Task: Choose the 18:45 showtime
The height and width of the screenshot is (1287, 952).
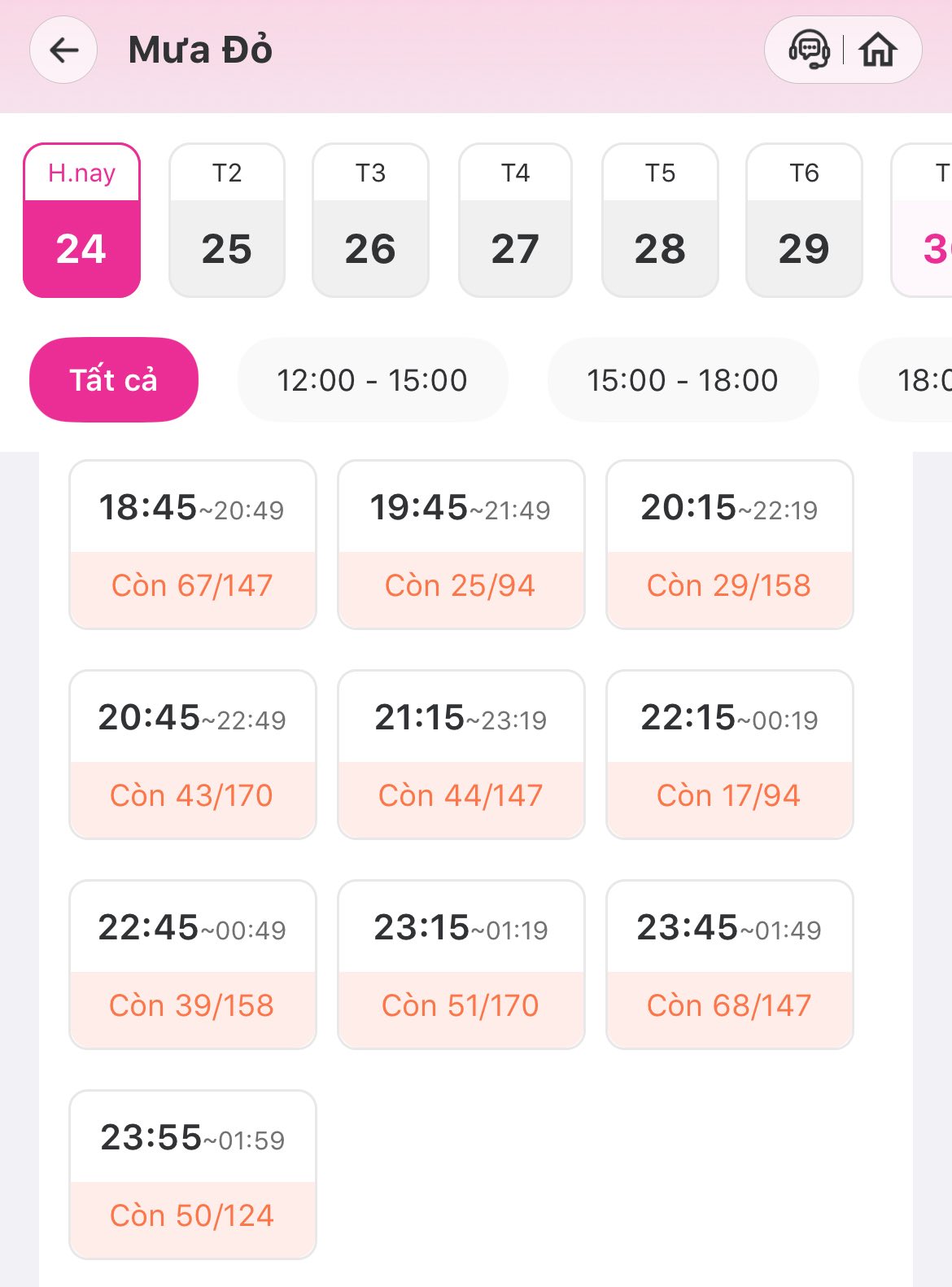Action: [193, 545]
